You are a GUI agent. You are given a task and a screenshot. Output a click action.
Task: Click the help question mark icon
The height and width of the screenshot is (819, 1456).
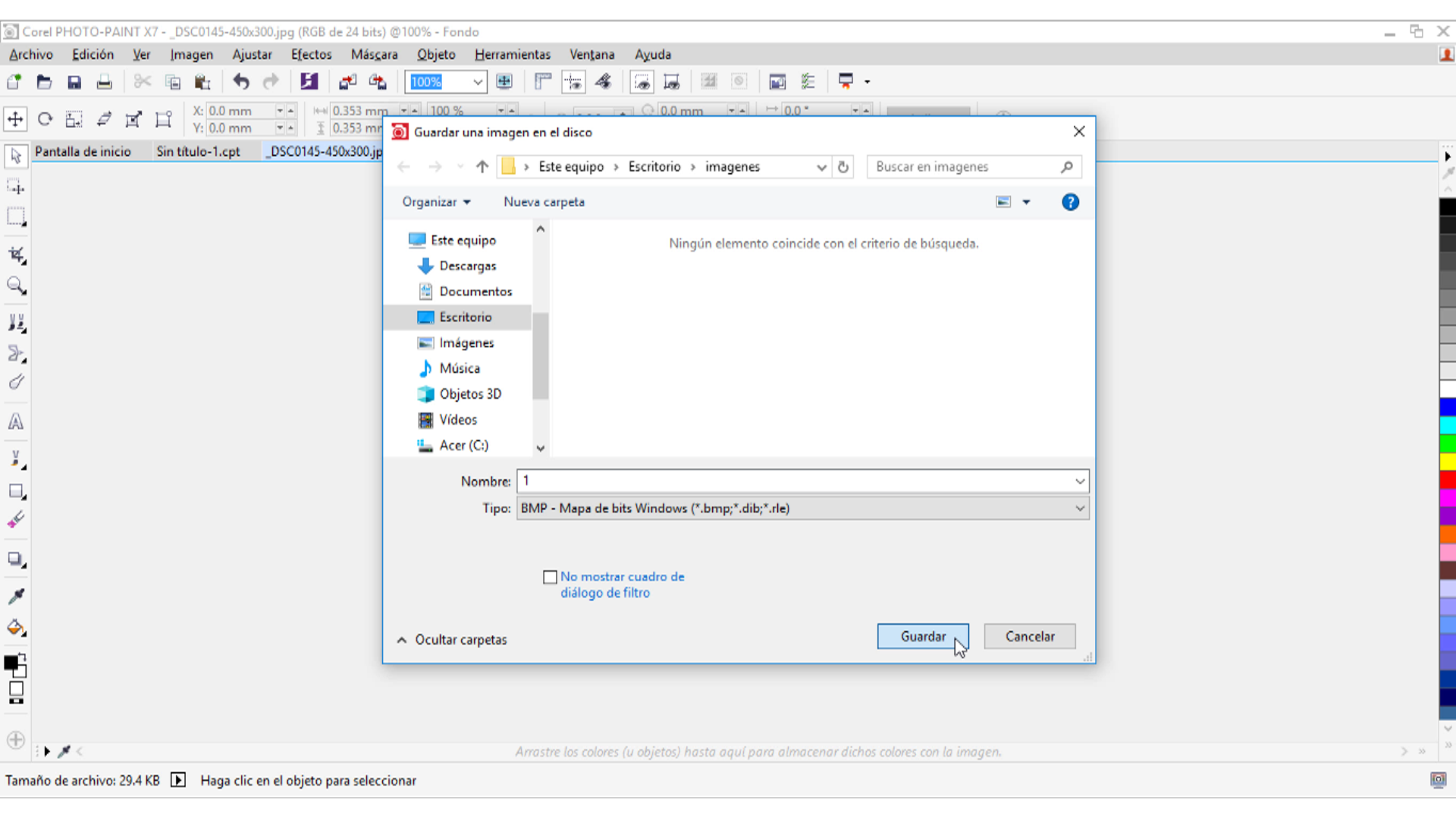tap(1070, 202)
